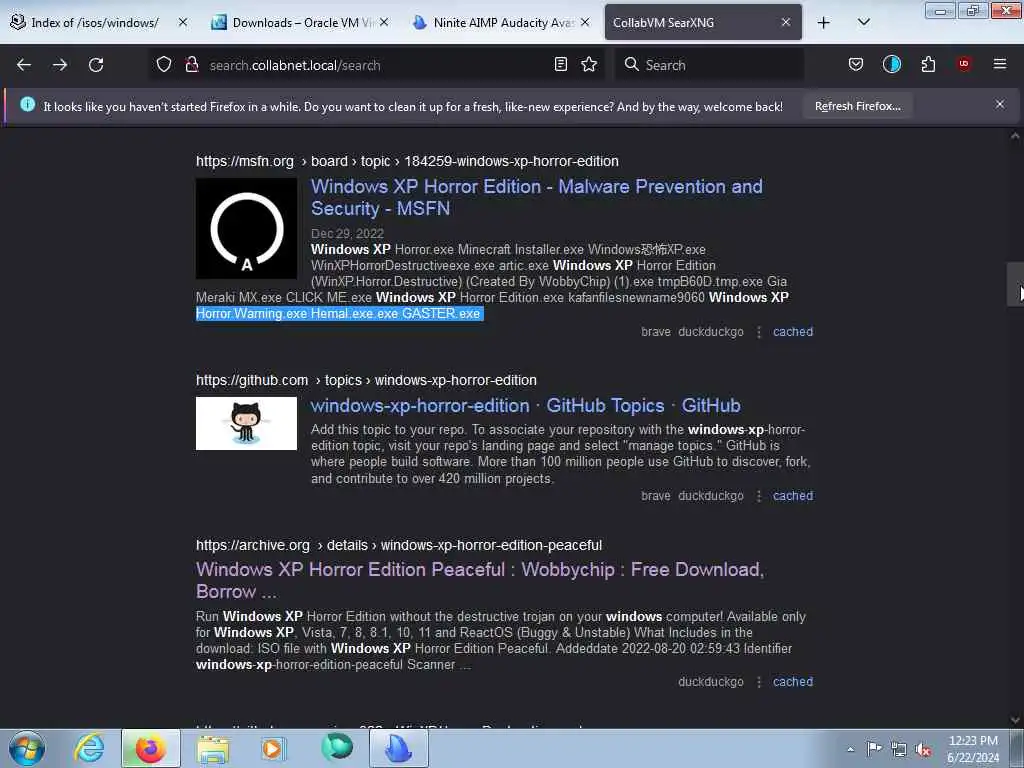Viewport: 1024px width, 768px height.
Task: Bookmark this page with the star
Action: [589, 64]
